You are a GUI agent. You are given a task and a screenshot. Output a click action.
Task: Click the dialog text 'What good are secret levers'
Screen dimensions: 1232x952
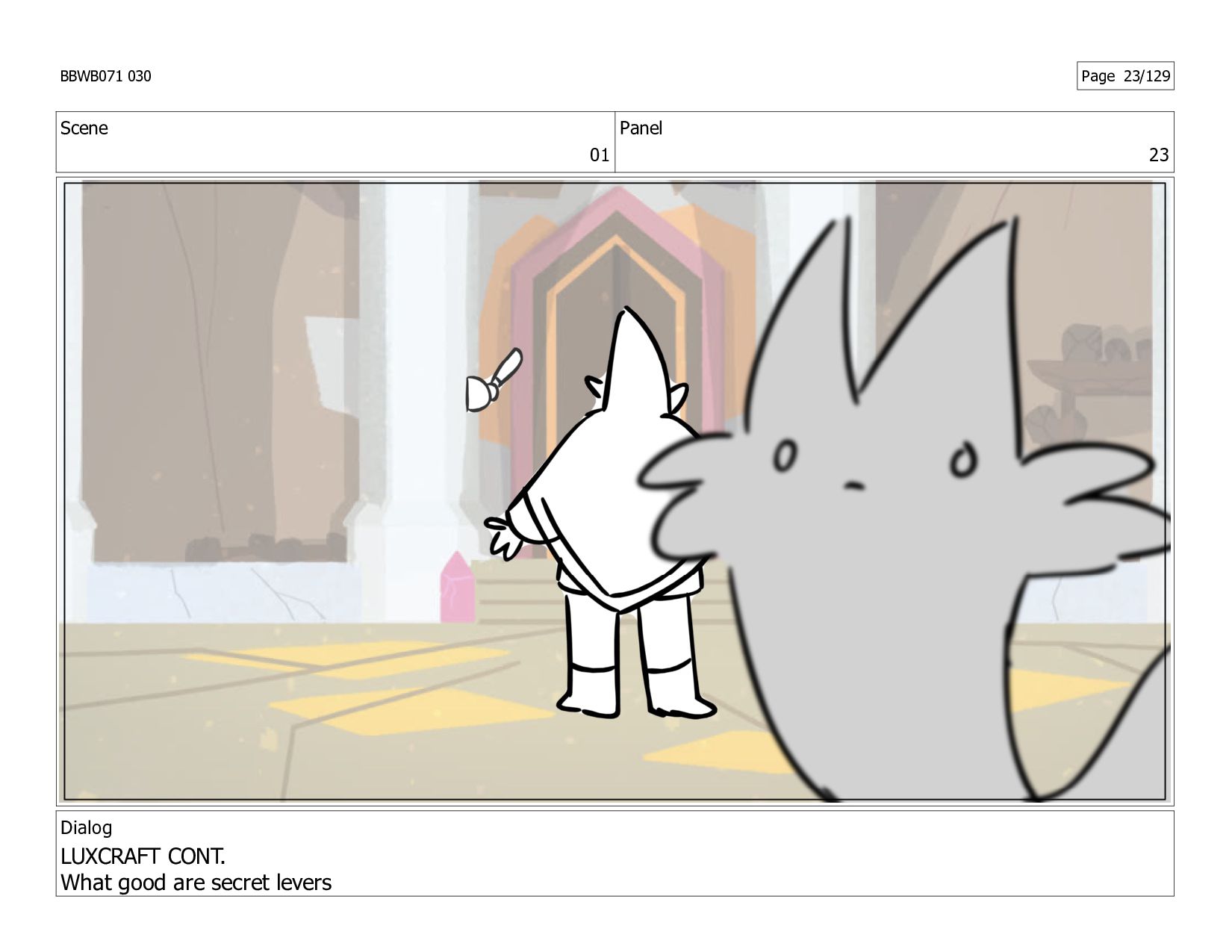196,883
